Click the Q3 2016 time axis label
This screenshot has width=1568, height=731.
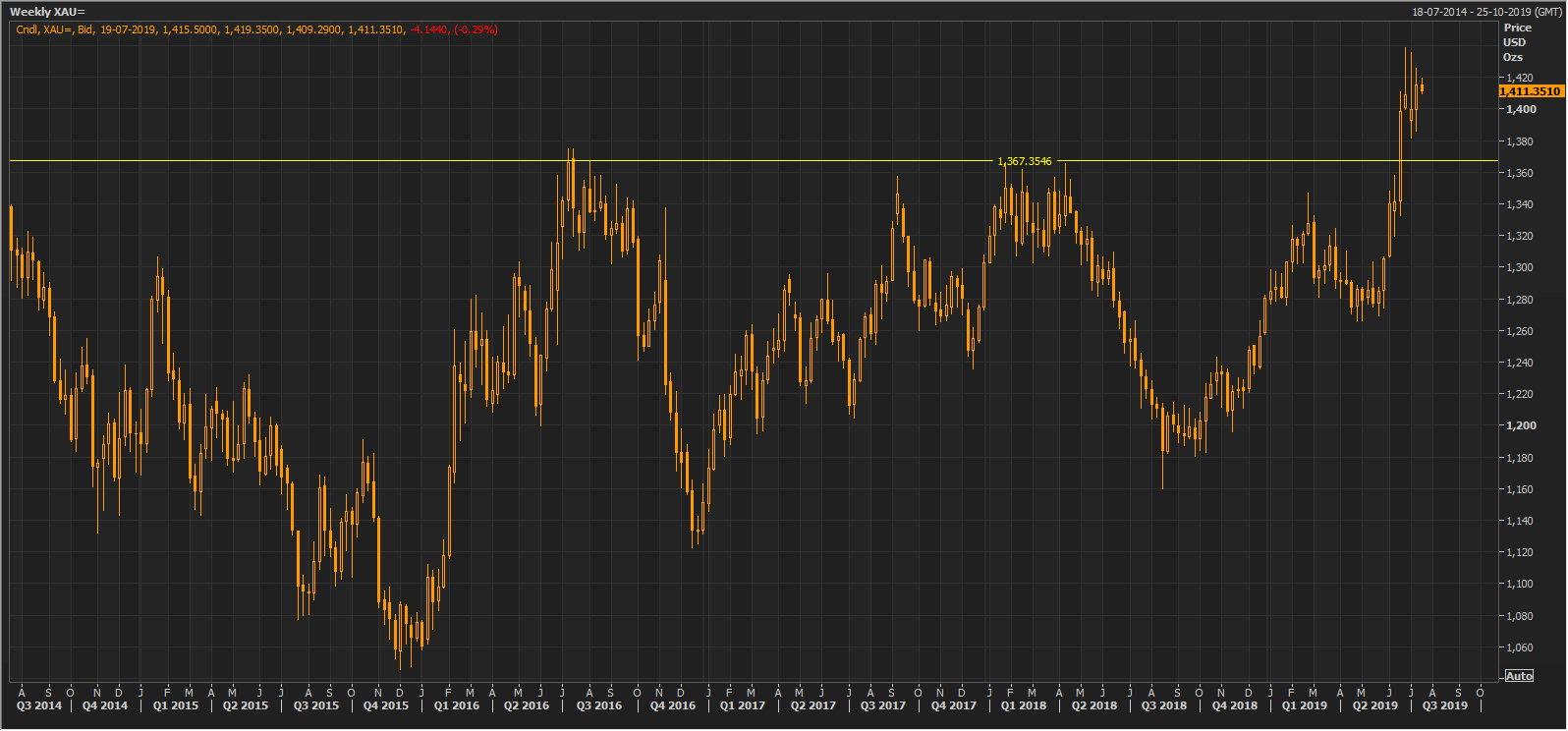click(599, 705)
